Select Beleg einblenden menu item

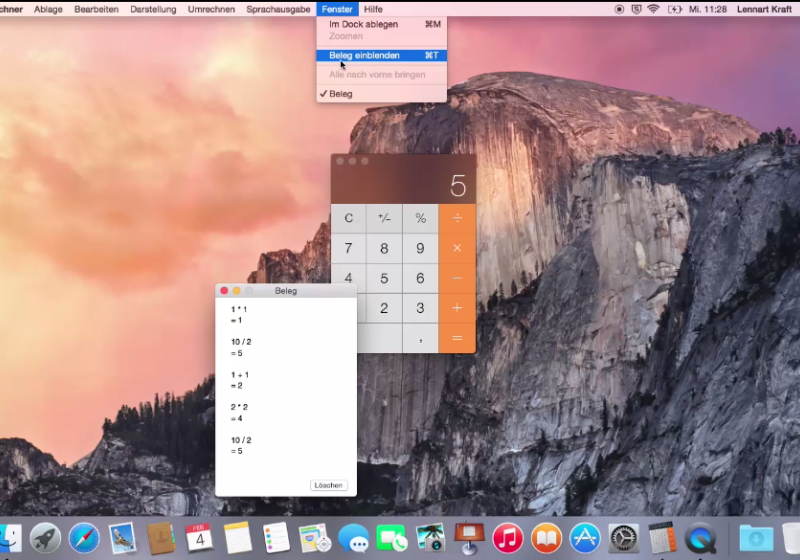pyautogui.click(x=364, y=55)
